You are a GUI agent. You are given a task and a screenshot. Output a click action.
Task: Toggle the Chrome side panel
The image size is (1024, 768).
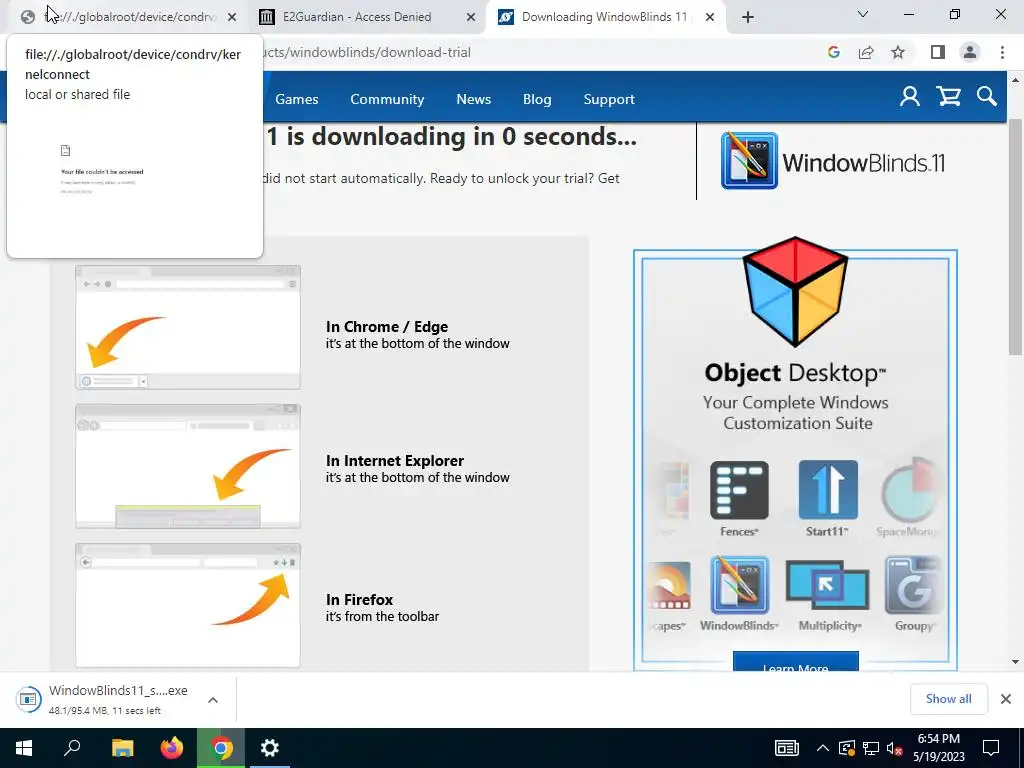(937, 52)
